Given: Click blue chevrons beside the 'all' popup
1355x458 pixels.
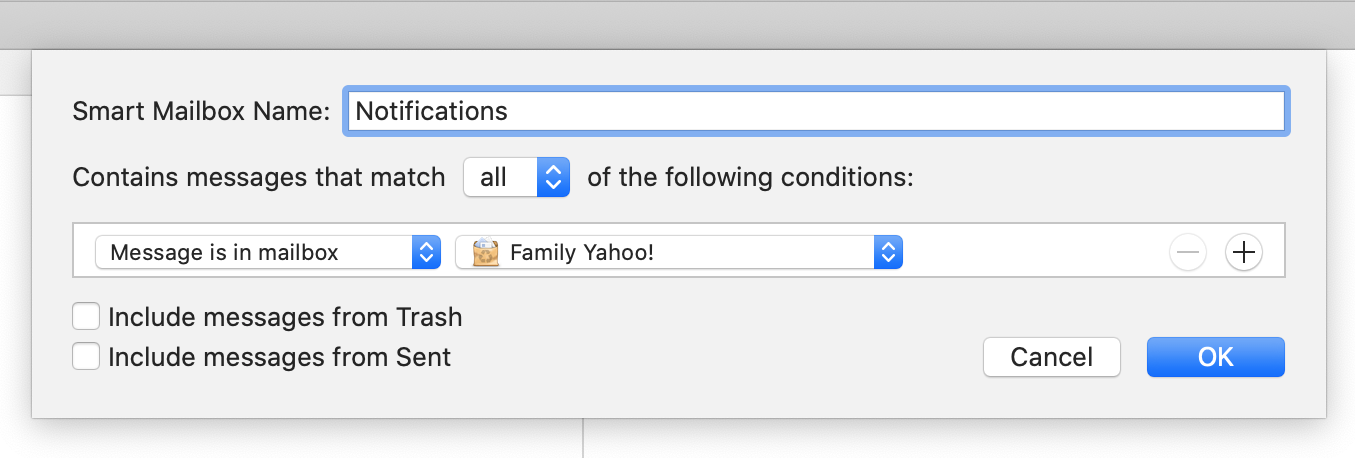Looking at the screenshot, I should (x=553, y=178).
